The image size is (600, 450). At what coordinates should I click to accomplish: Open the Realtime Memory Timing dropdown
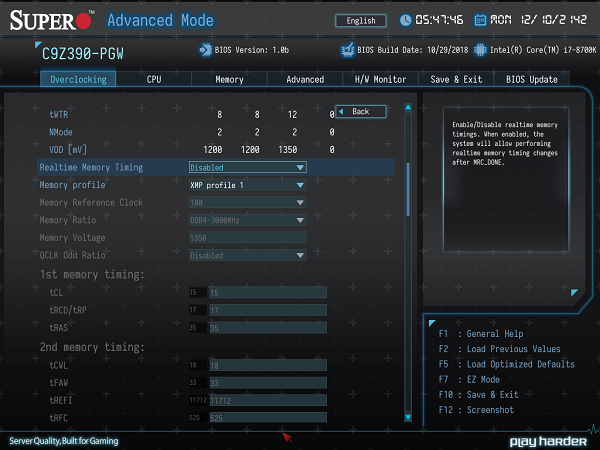tap(247, 168)
